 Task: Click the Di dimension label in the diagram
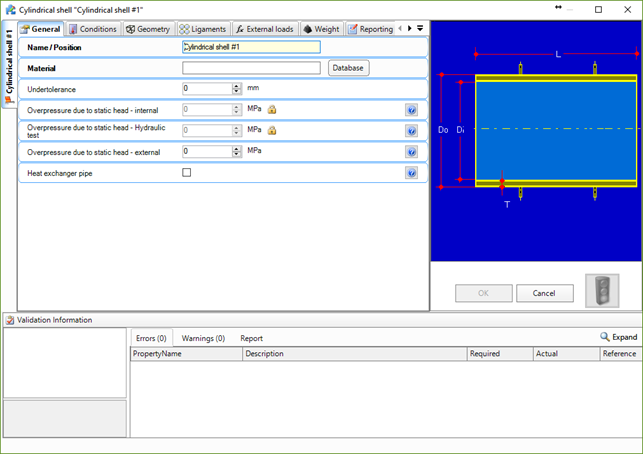click(461, 130)
